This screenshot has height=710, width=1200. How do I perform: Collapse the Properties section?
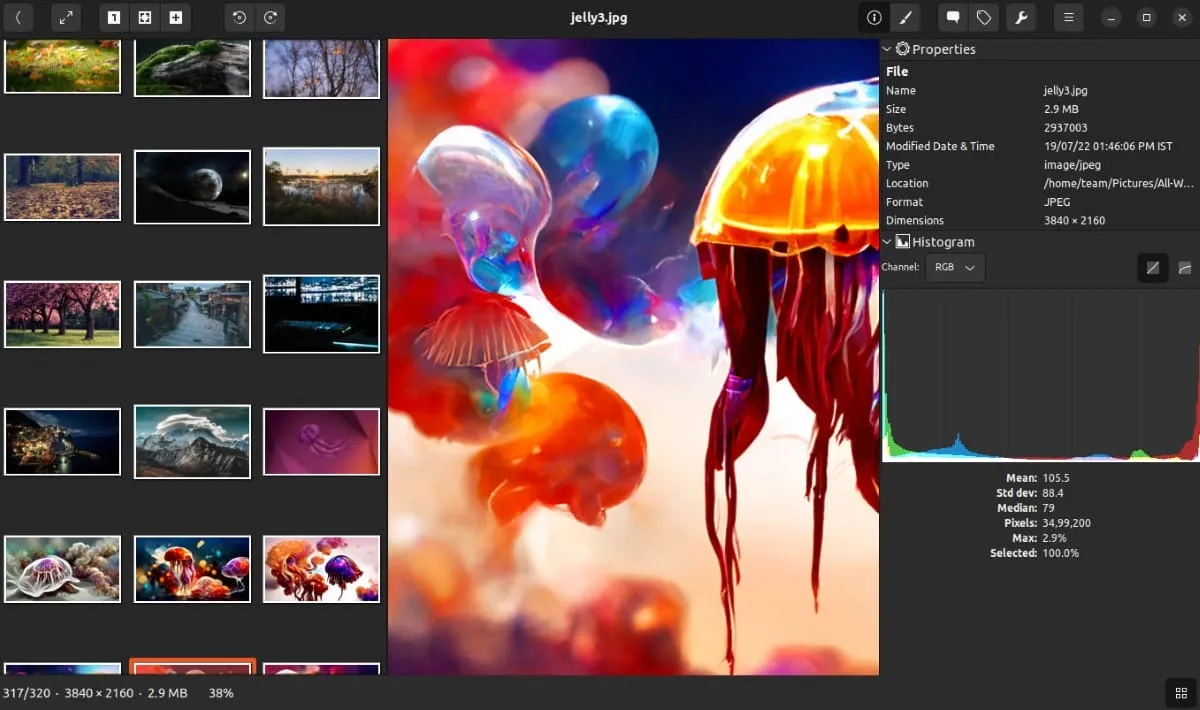(x=887, y=49)
